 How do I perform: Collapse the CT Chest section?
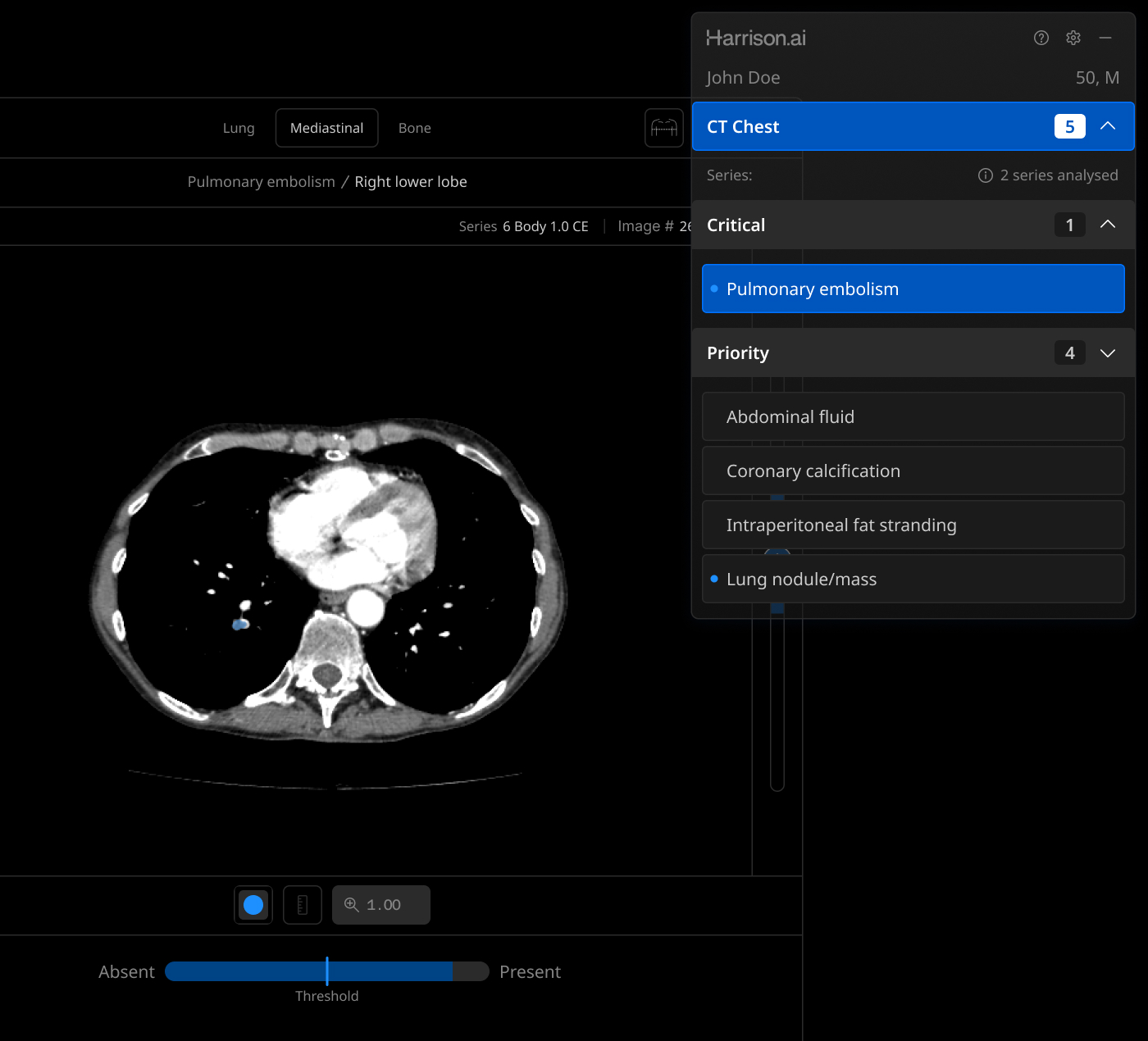1108,126
